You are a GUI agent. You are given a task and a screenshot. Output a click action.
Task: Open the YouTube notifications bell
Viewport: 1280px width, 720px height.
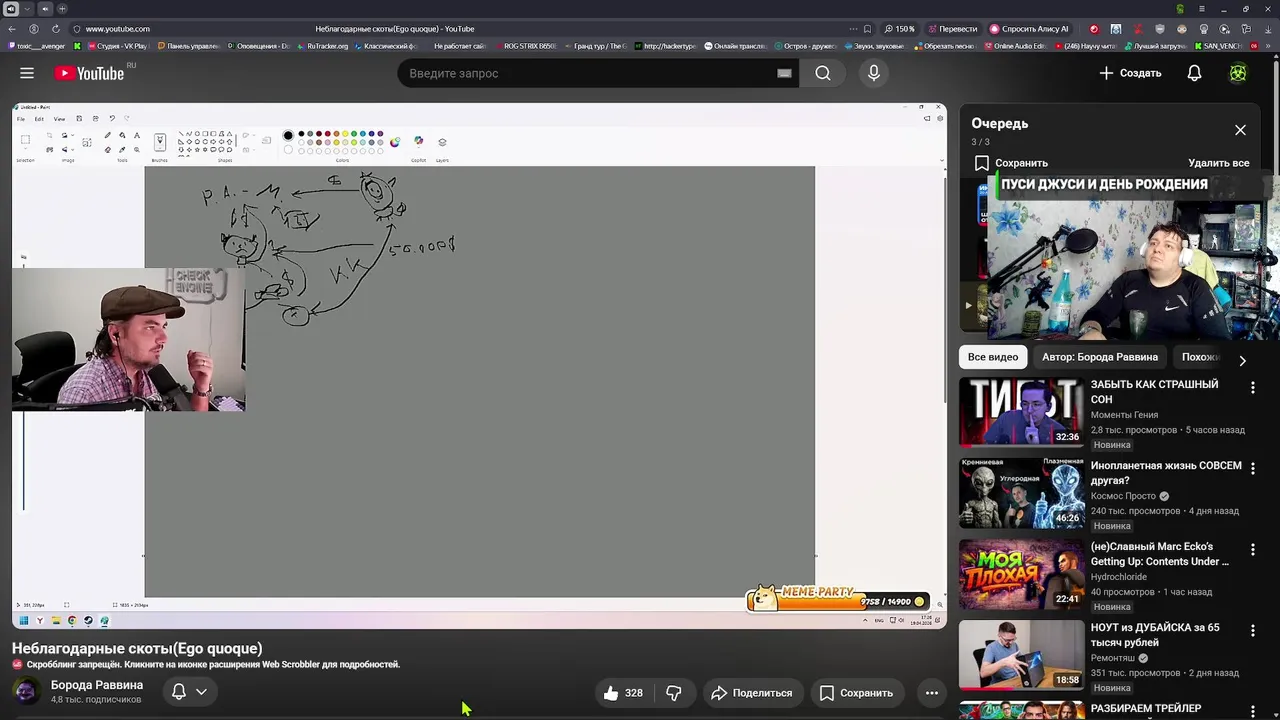tap(1194, 73)
